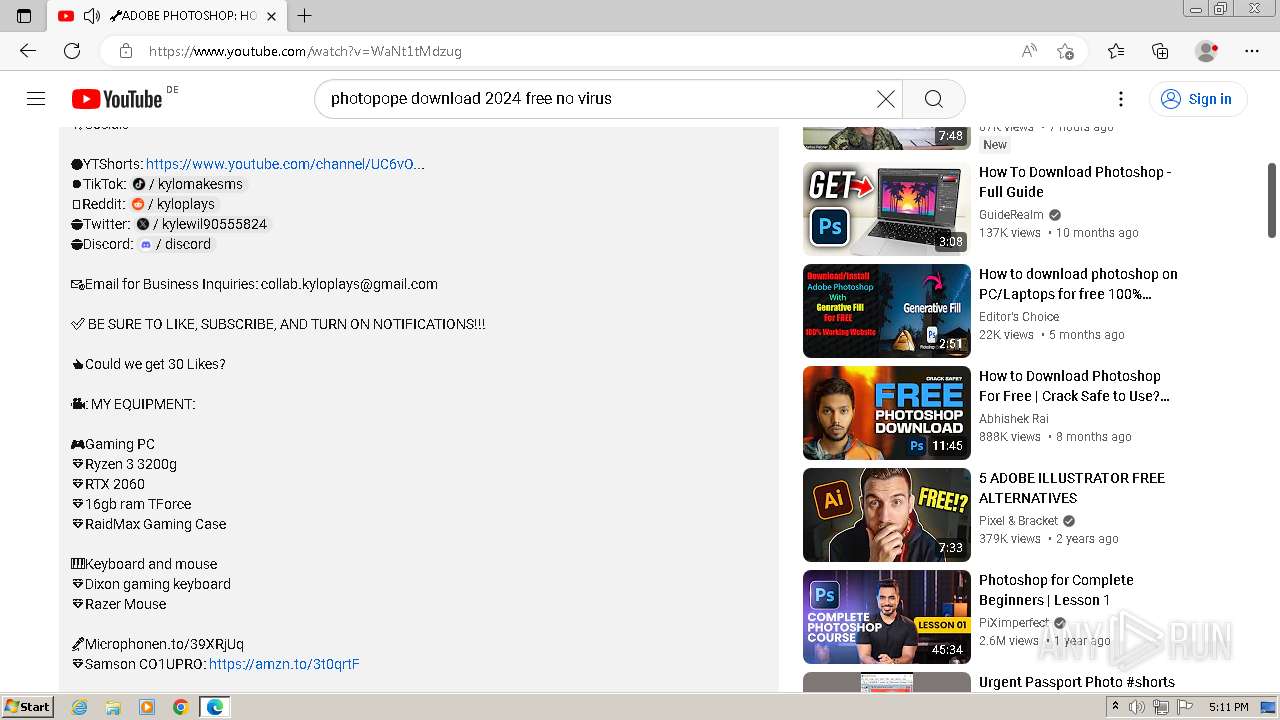This screenshot has width=1280, height=720.
Task: Open Complete Photoshop Course thumbnail
Action: (x=887, y=617)
